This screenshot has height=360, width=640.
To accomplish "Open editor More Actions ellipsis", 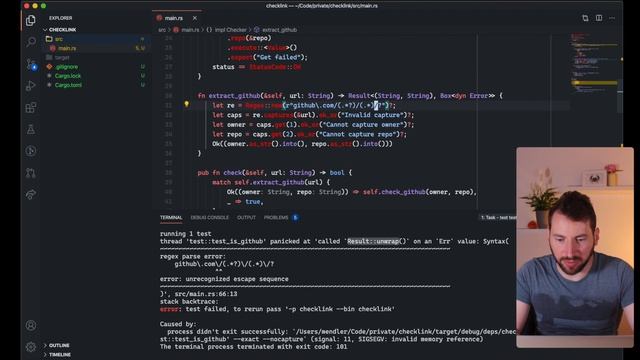I will point(612,18).
